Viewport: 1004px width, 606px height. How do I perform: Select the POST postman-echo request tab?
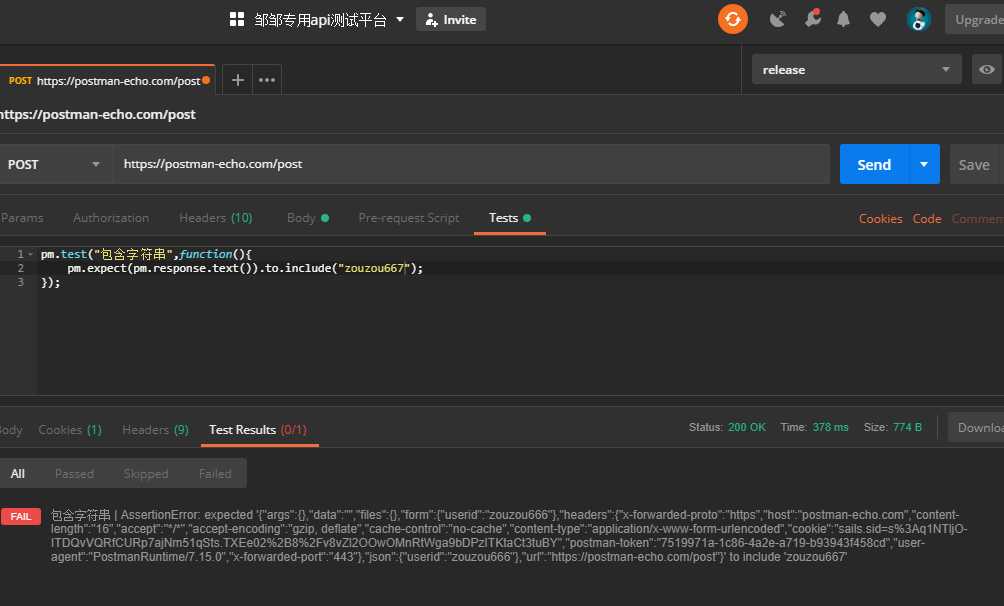tap(106, 81)
